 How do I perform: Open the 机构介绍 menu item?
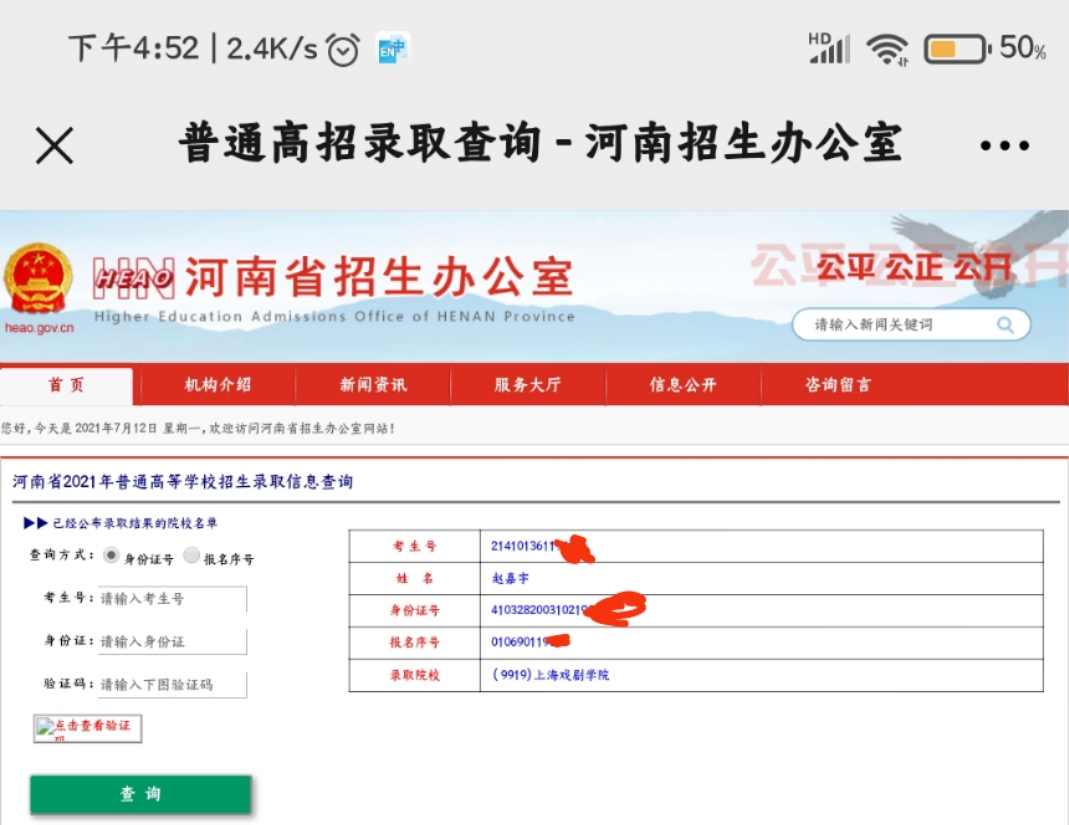click(217, 385)
